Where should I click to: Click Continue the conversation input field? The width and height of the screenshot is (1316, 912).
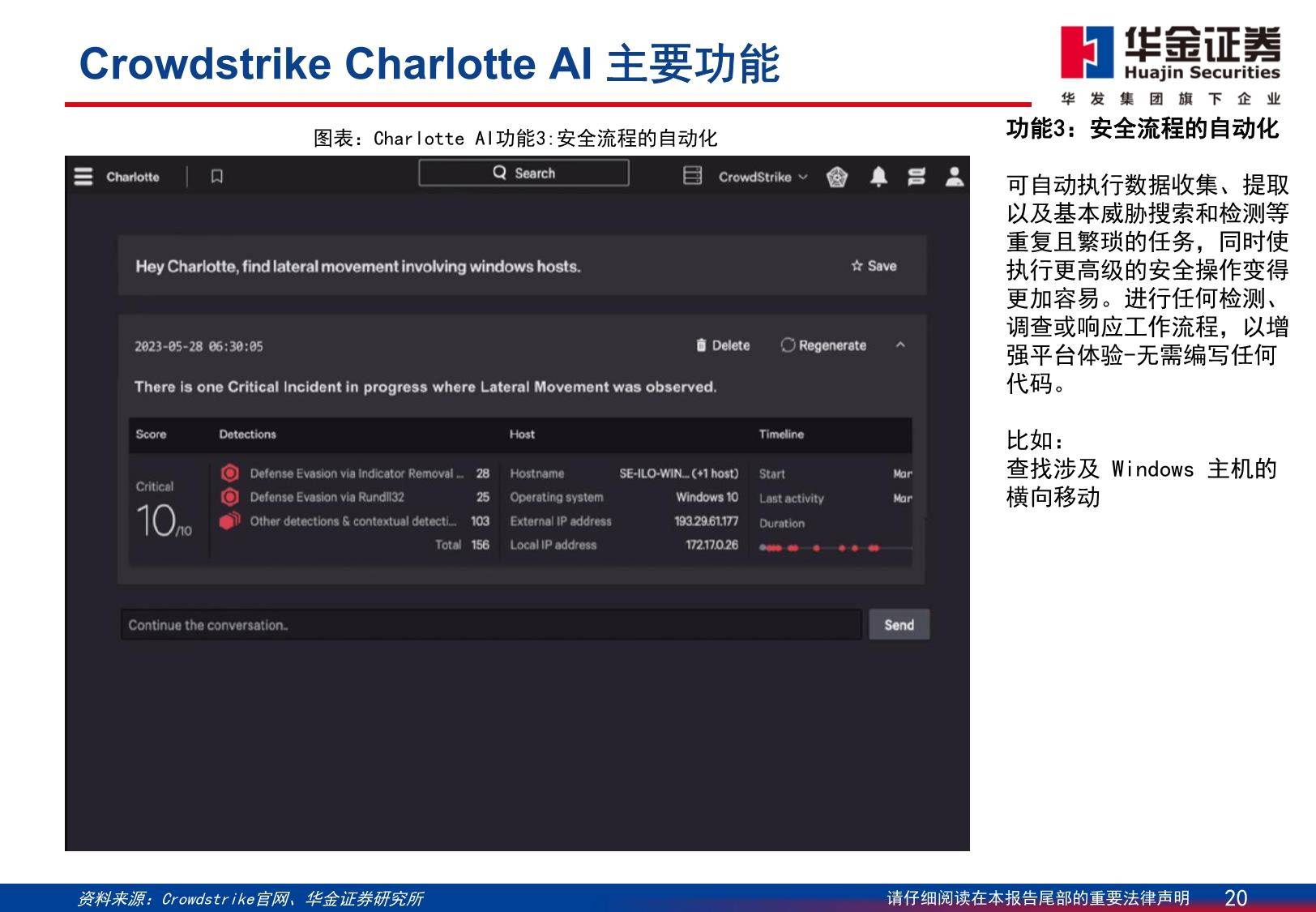click(x=491, y=625)
